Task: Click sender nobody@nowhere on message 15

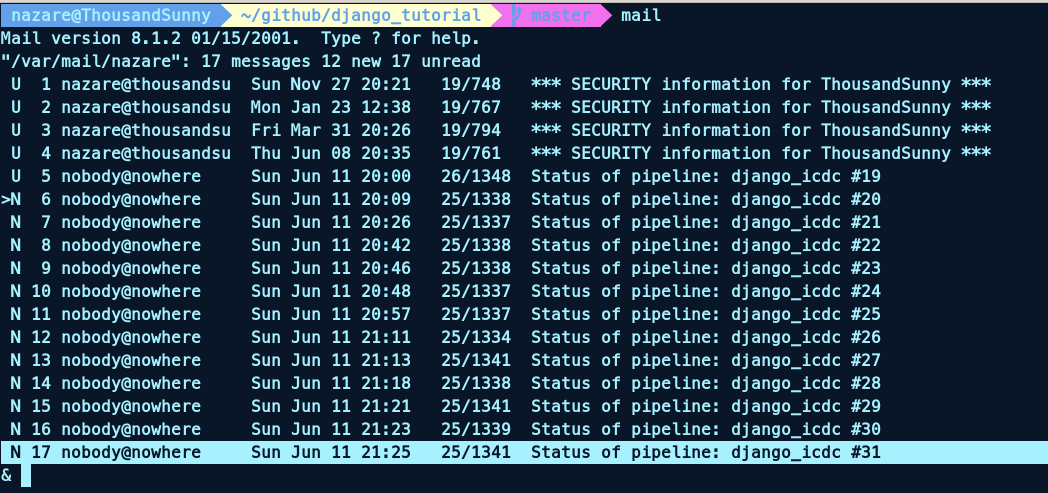Action: tap(130, 406)
